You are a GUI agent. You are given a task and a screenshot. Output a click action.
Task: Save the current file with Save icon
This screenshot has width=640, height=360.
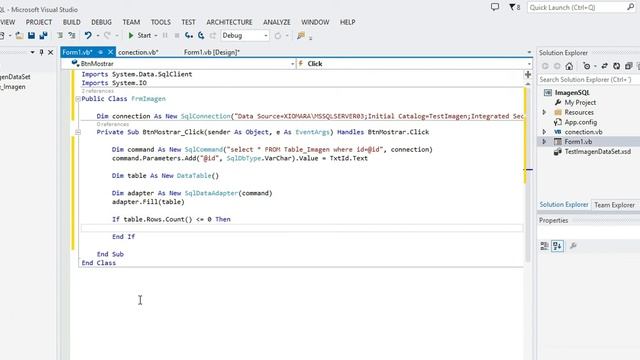[x=31, y=36]
